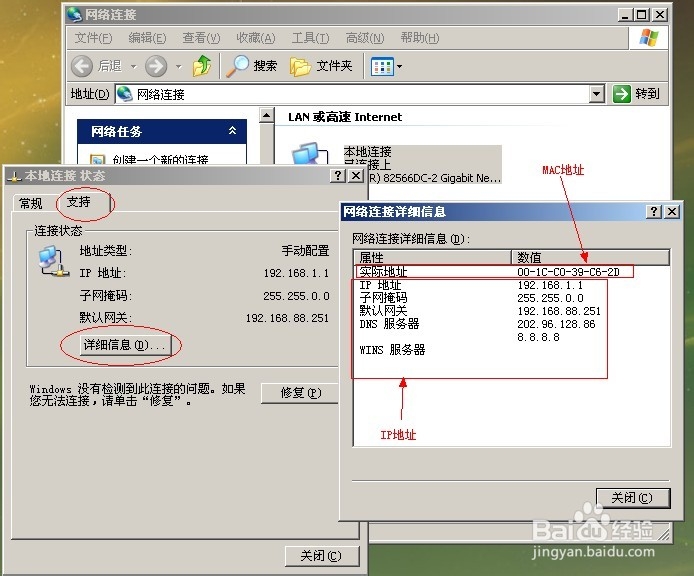
Task: Click IP value 192.168.1.1 in status dialog
Action: pyautogui.click(x=296, y=273)
